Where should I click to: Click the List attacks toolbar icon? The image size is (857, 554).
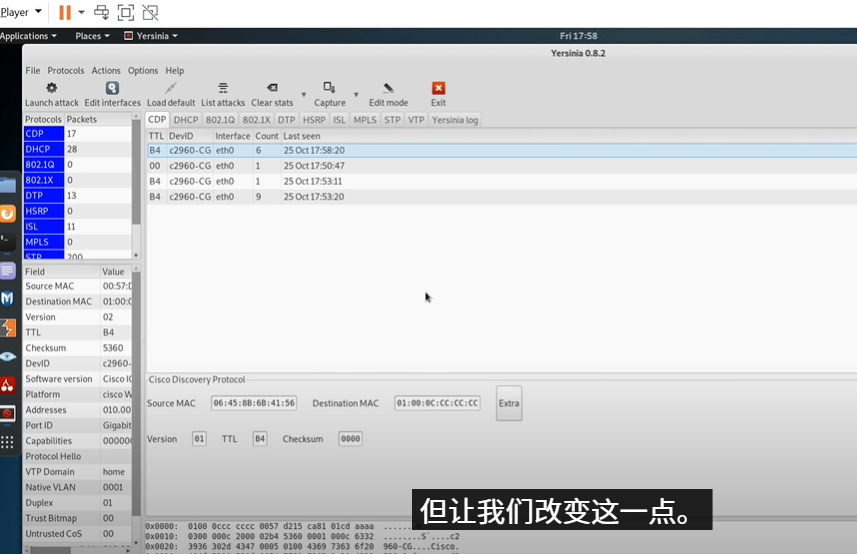click(x=222, y=88)
